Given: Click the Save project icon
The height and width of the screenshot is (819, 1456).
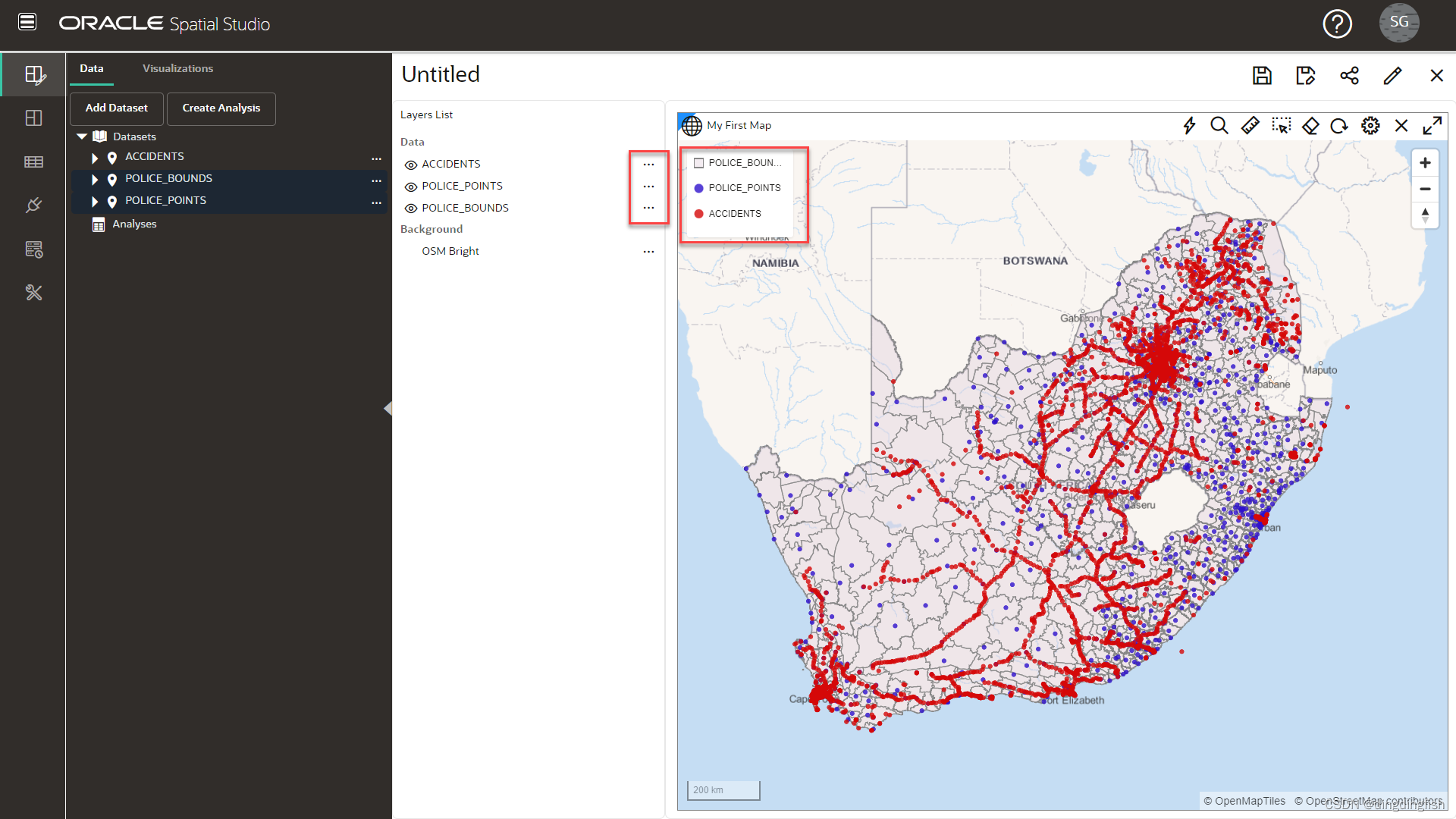Looking at the screenshot, I should pos(1262,75).
